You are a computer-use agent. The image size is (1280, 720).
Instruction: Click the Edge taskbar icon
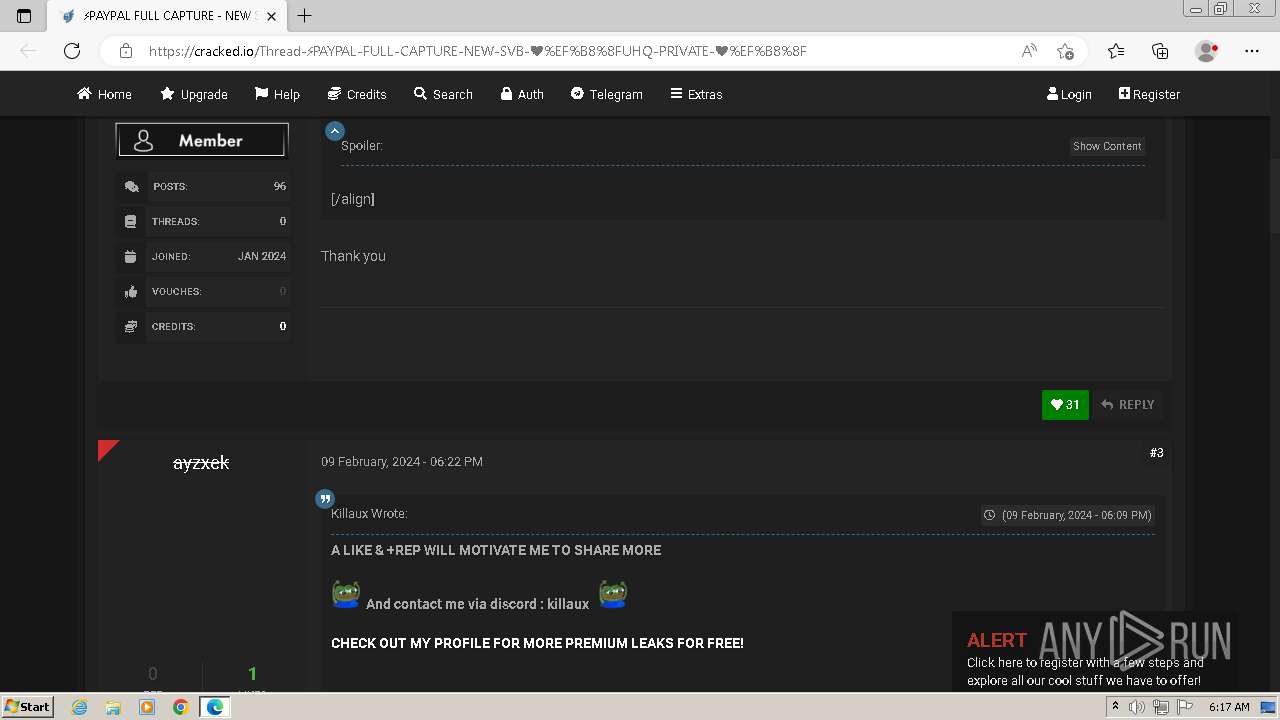(x=214, y=707)
